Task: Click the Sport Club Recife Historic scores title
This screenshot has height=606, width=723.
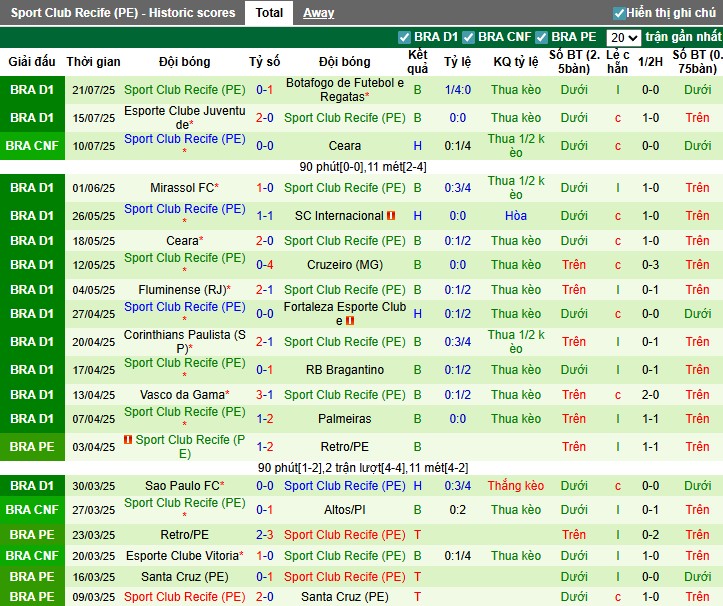Action: pos(123,13)
